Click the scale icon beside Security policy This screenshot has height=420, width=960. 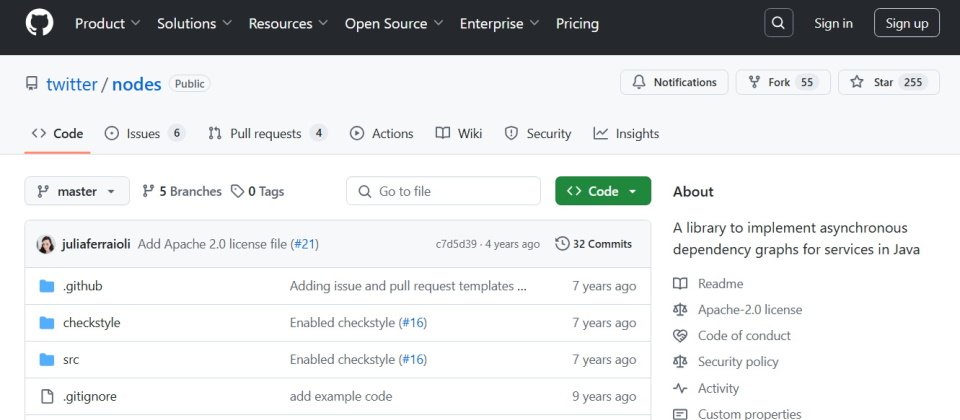(x=680, y=362)
